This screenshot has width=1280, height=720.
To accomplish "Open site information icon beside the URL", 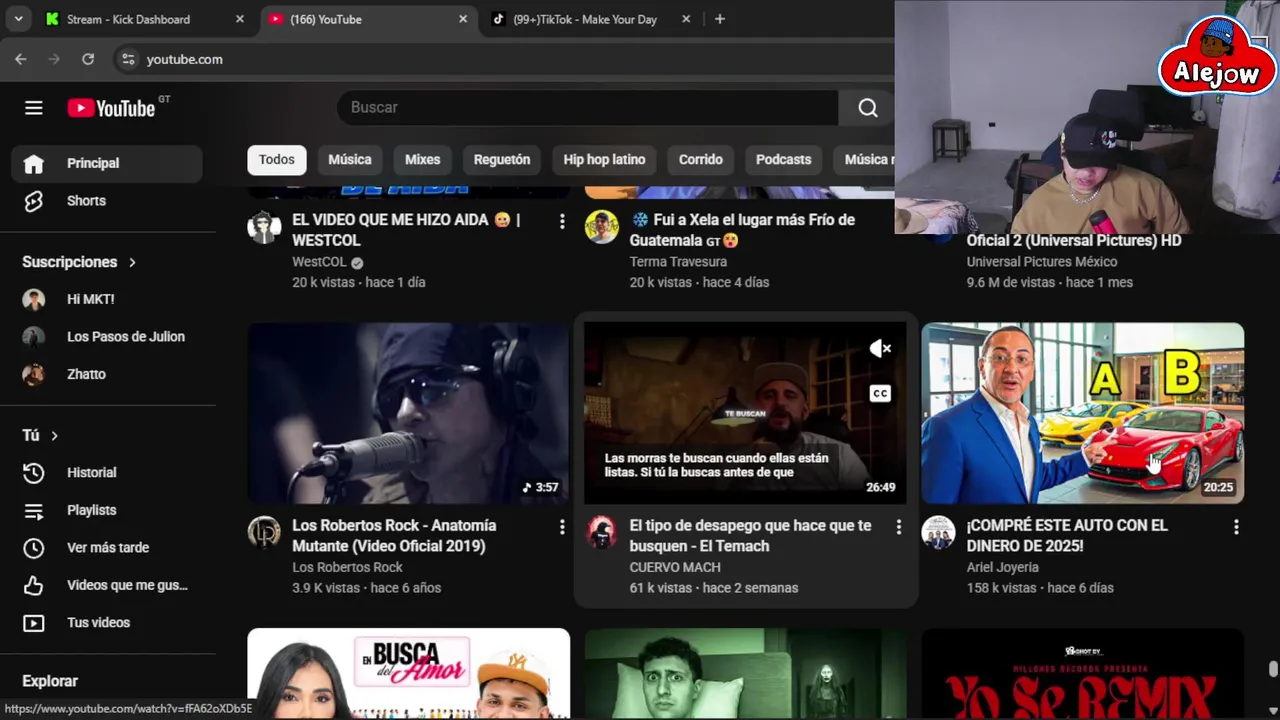I will pos(128,59).
